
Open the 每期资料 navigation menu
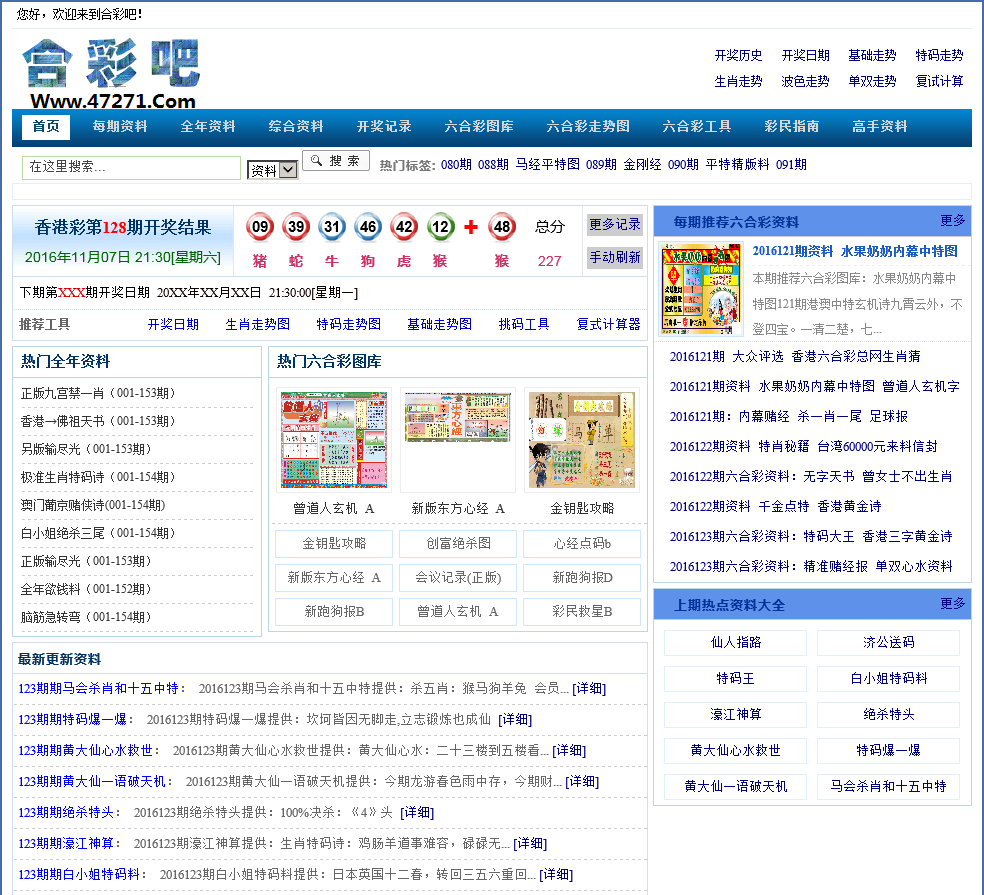[120, 127]
